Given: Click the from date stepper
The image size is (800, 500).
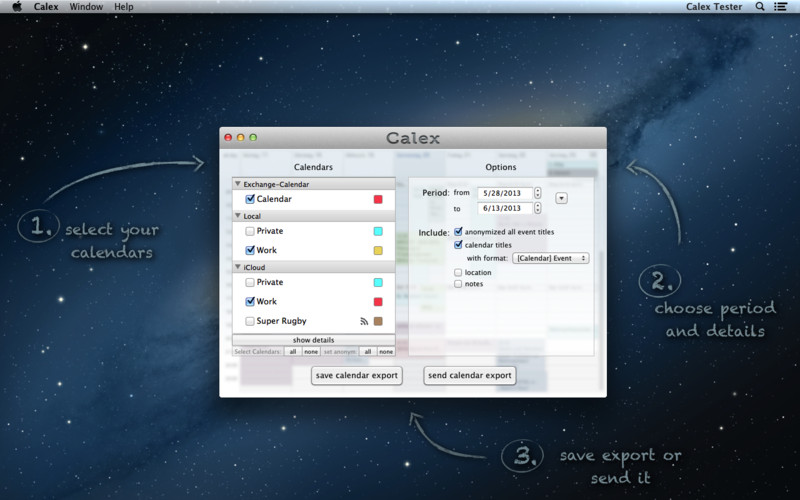Looking at the screenshot, I should tap(537, 193).
